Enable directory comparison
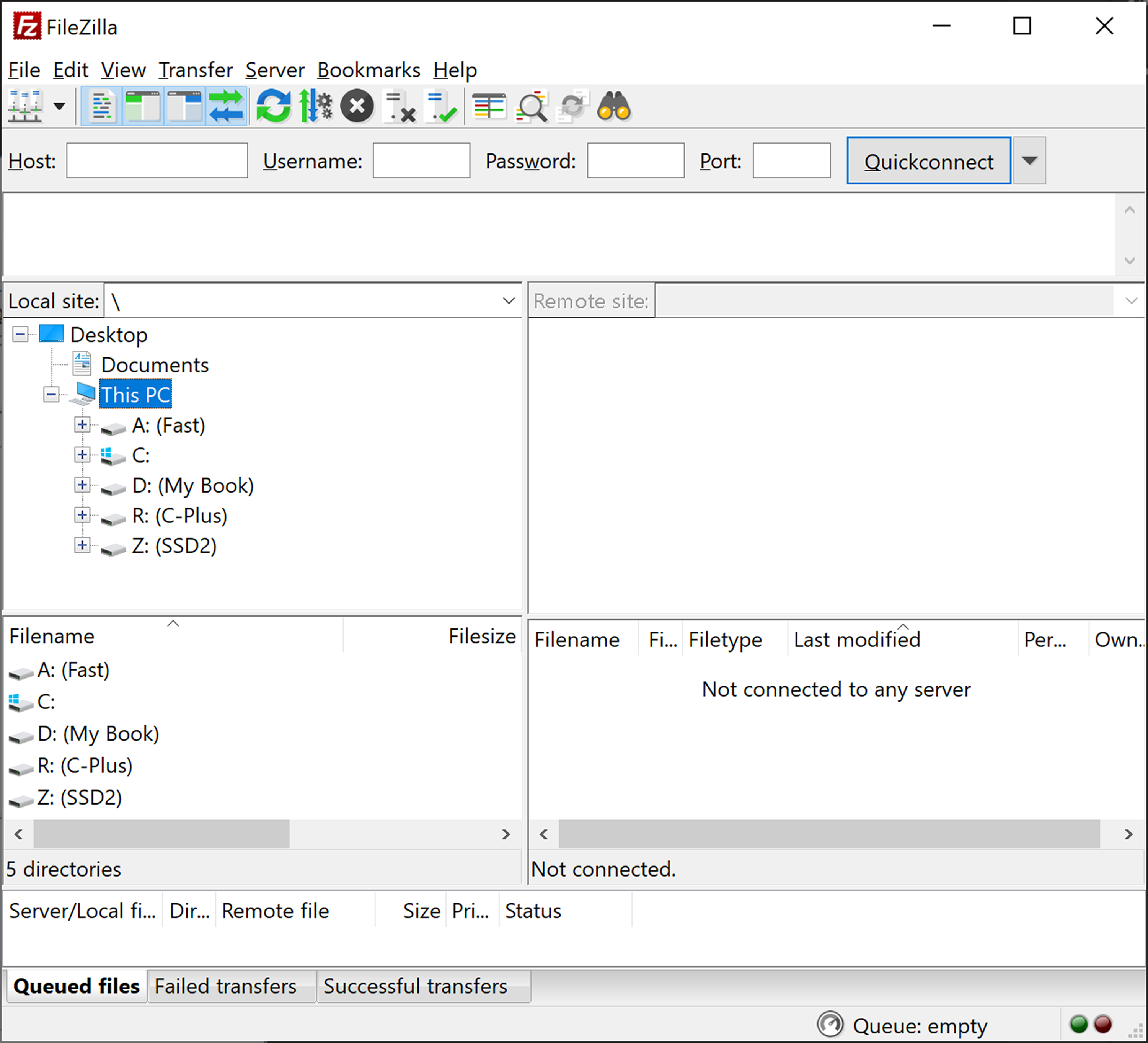Screen dimensions: 1148x1043 490,106
